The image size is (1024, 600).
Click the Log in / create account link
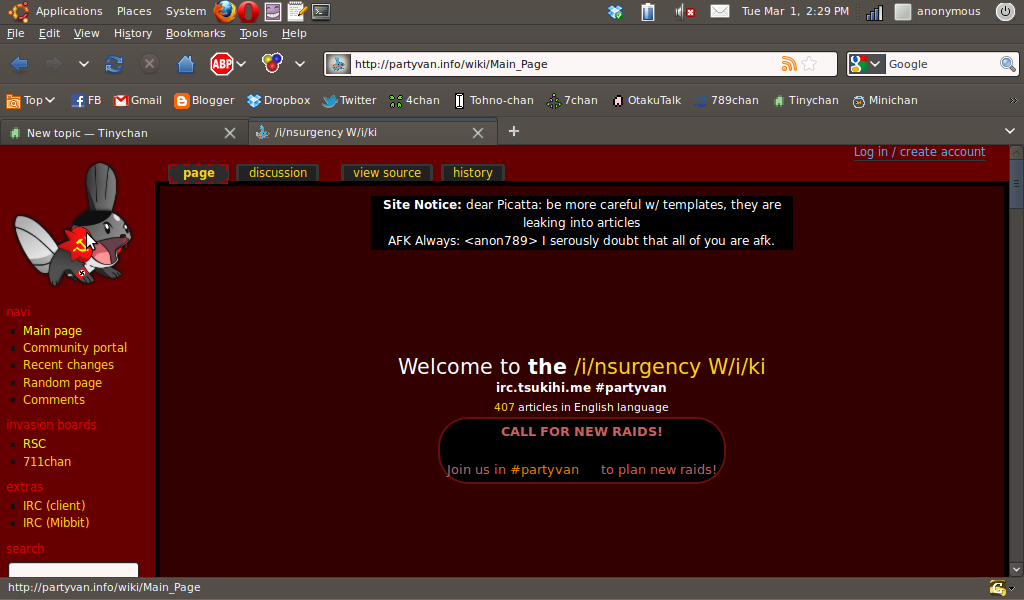click(919, 152)
